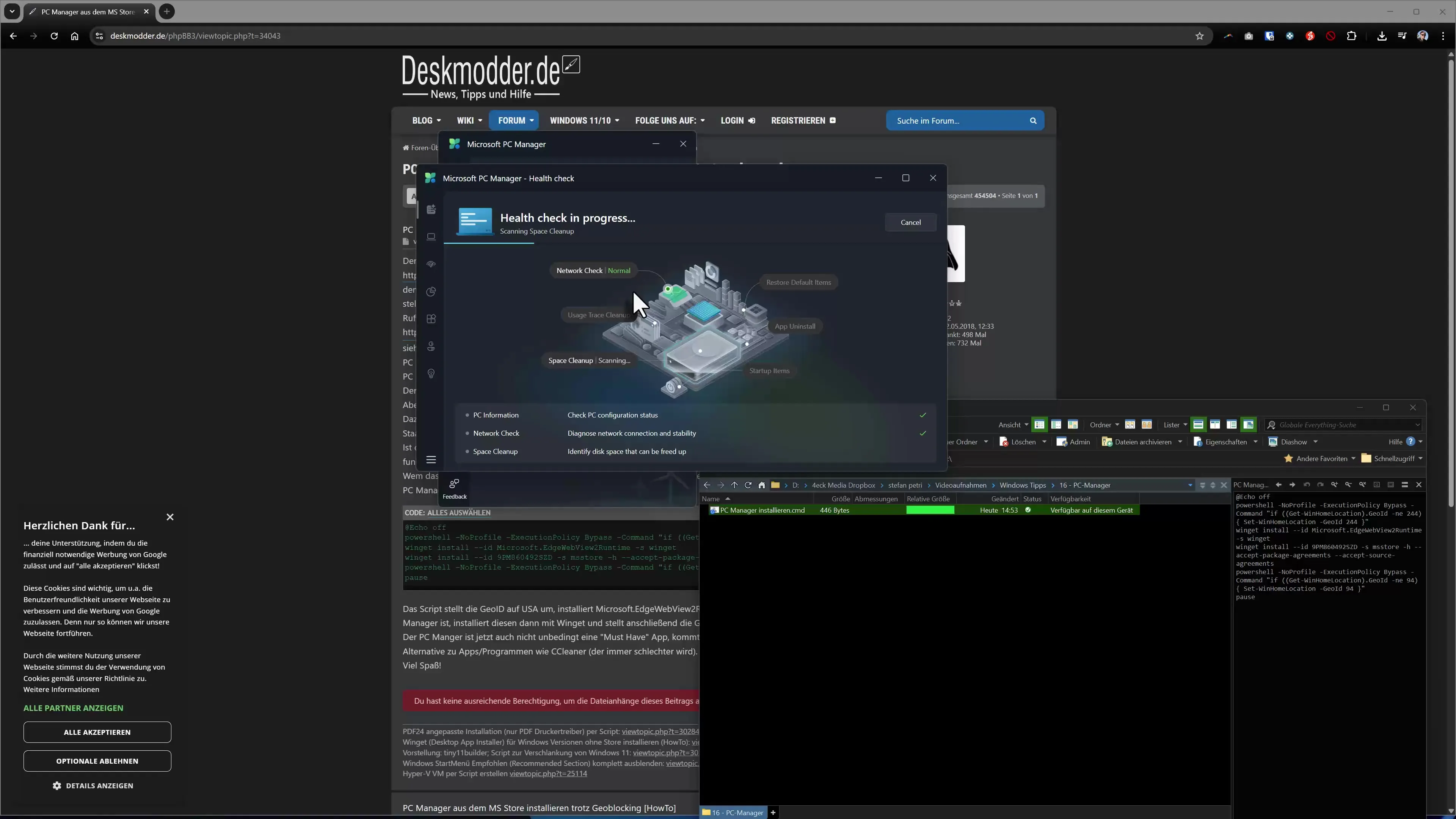Cancel the running Health check scan
Image resolution: width=1456 pixels, height=819 pixels.
click(910, 222)
